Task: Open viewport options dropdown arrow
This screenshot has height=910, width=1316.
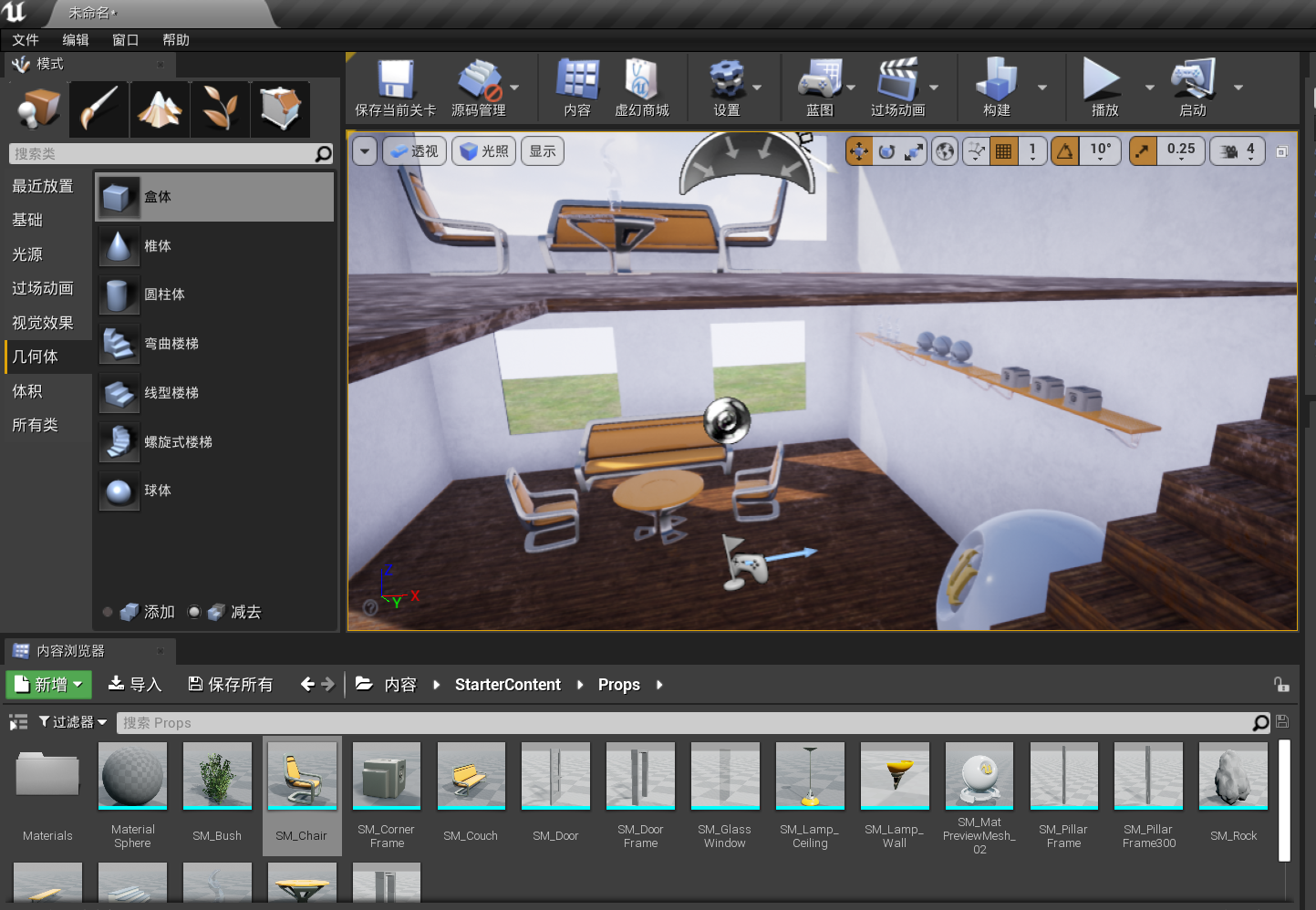Action: tap(365, 151)
